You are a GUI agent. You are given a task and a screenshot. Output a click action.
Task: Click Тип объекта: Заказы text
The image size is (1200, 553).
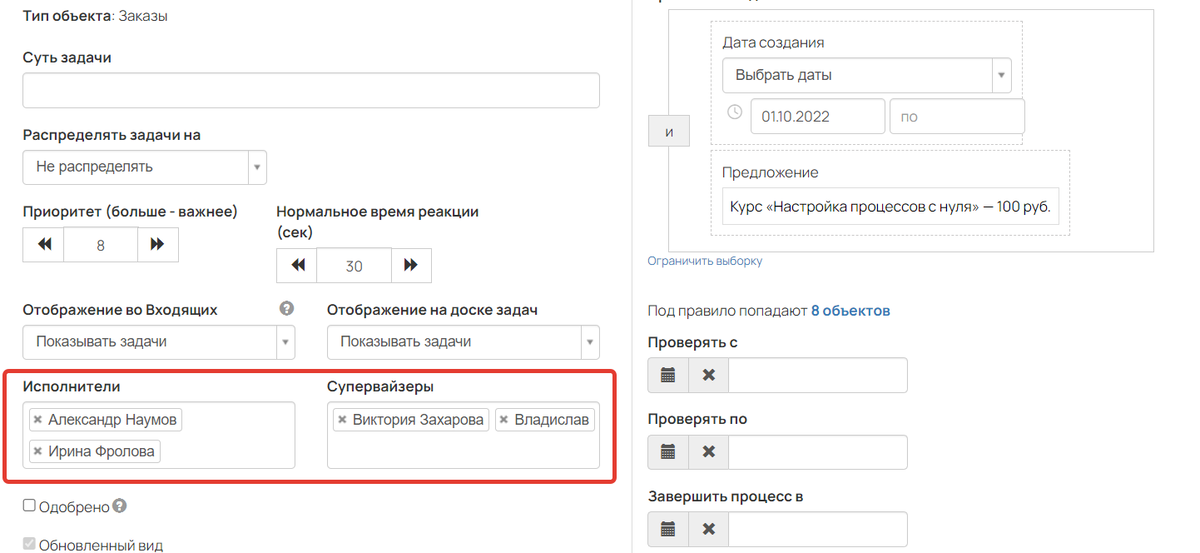[x=94, y=17]
